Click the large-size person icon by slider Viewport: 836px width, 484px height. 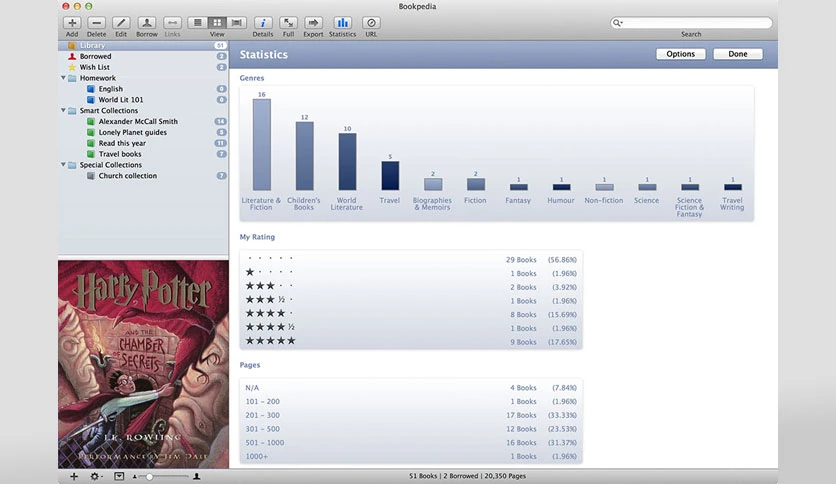(197, 476)
